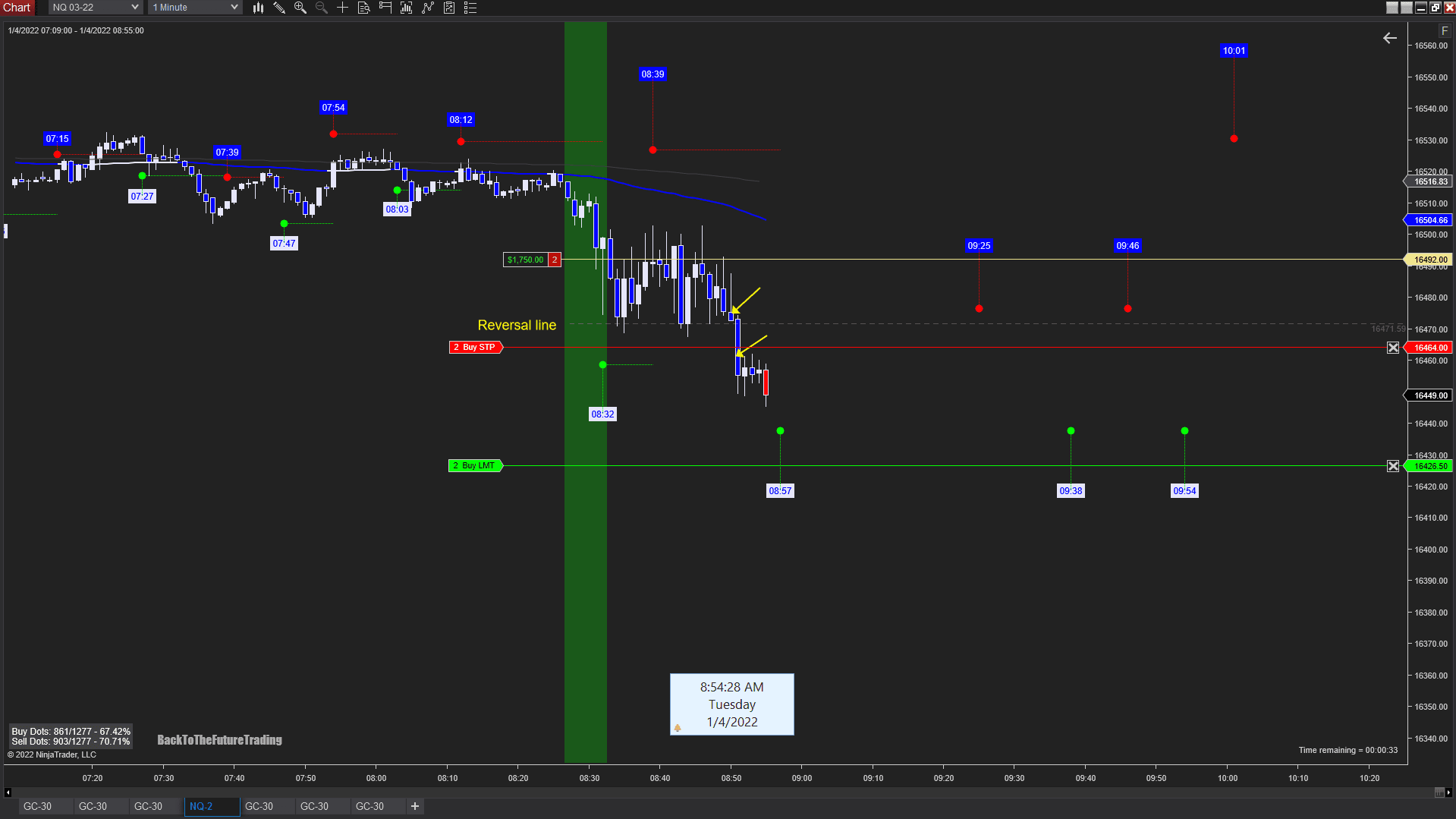This screenshot has height=819, width=1456.
Task: Click the 10:01 sell dot time label
Action: pos(1234,51)
